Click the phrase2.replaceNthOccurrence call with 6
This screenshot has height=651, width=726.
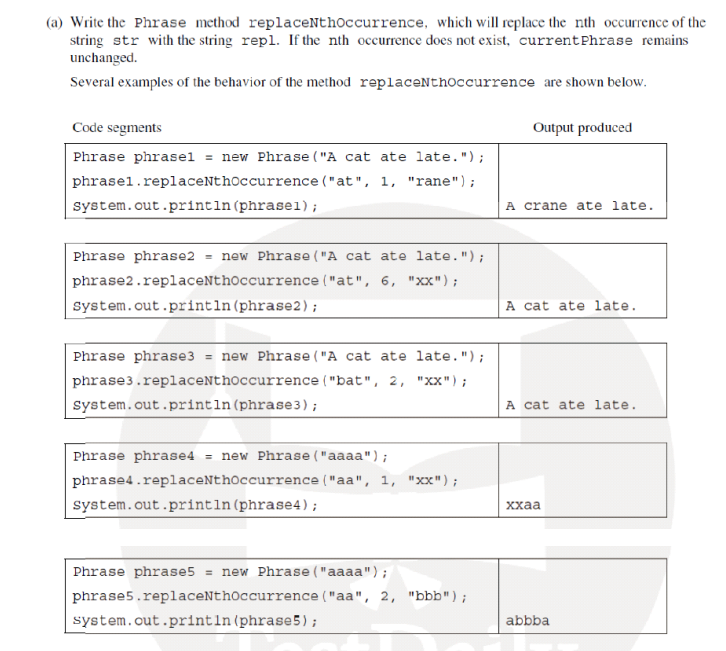(x=265, y=281)
